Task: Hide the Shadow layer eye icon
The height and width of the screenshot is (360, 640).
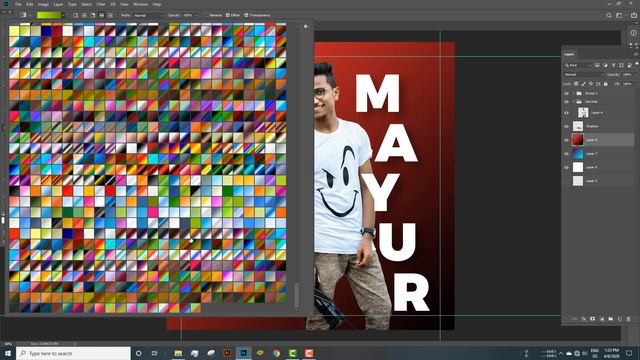Action: [x=566, y=127]
